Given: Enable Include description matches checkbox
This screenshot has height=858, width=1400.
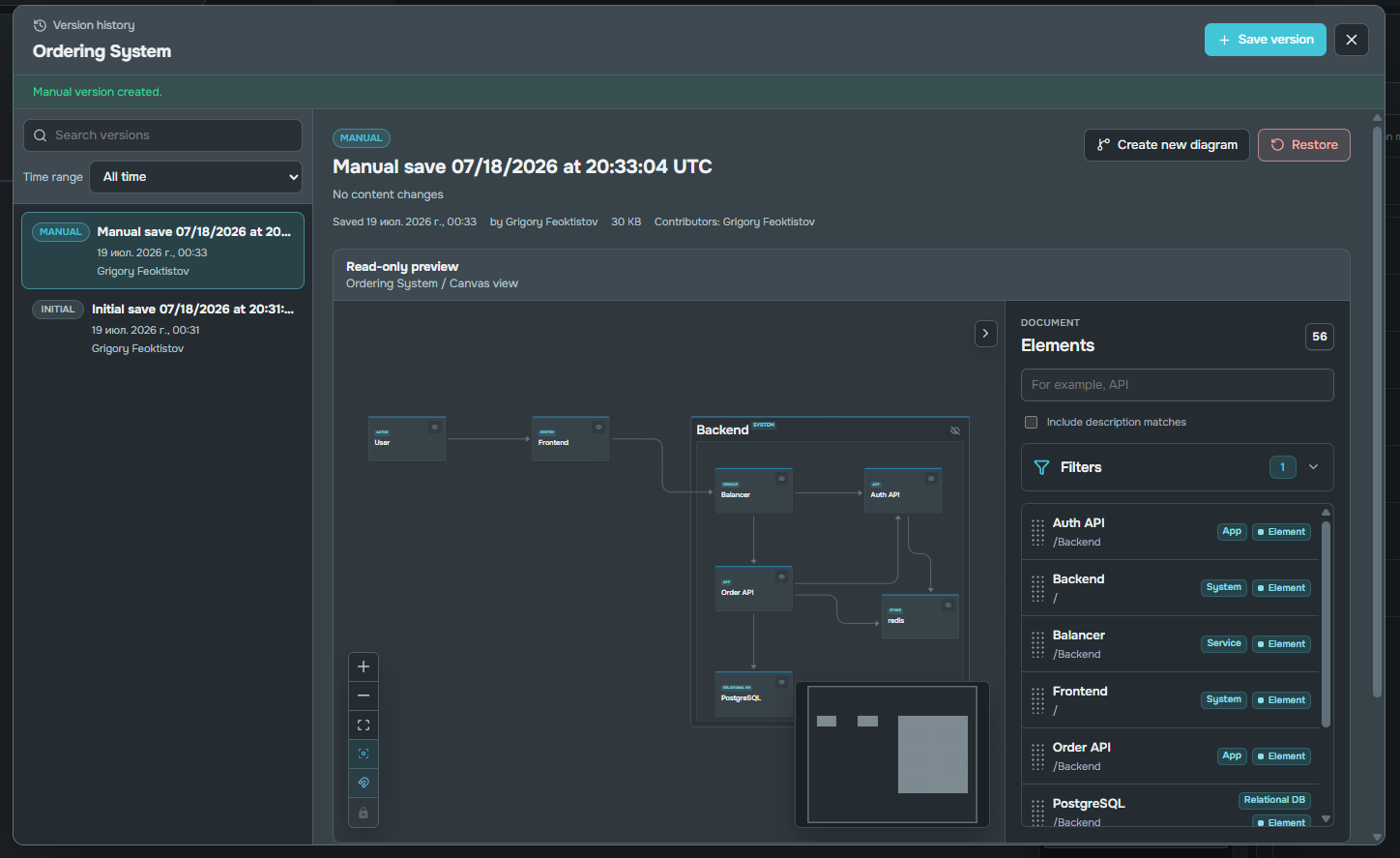Looking at the screenshot, I should [x=1031, y=422].
